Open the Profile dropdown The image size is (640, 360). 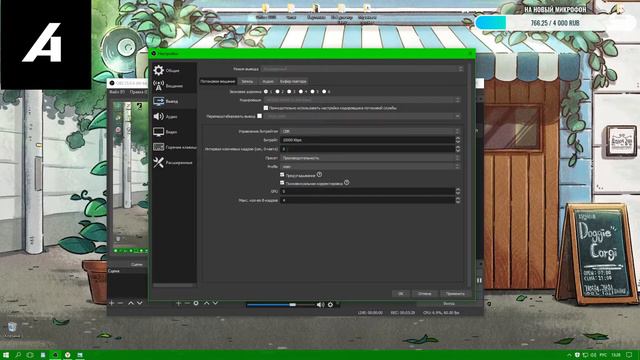pos(370,167)
